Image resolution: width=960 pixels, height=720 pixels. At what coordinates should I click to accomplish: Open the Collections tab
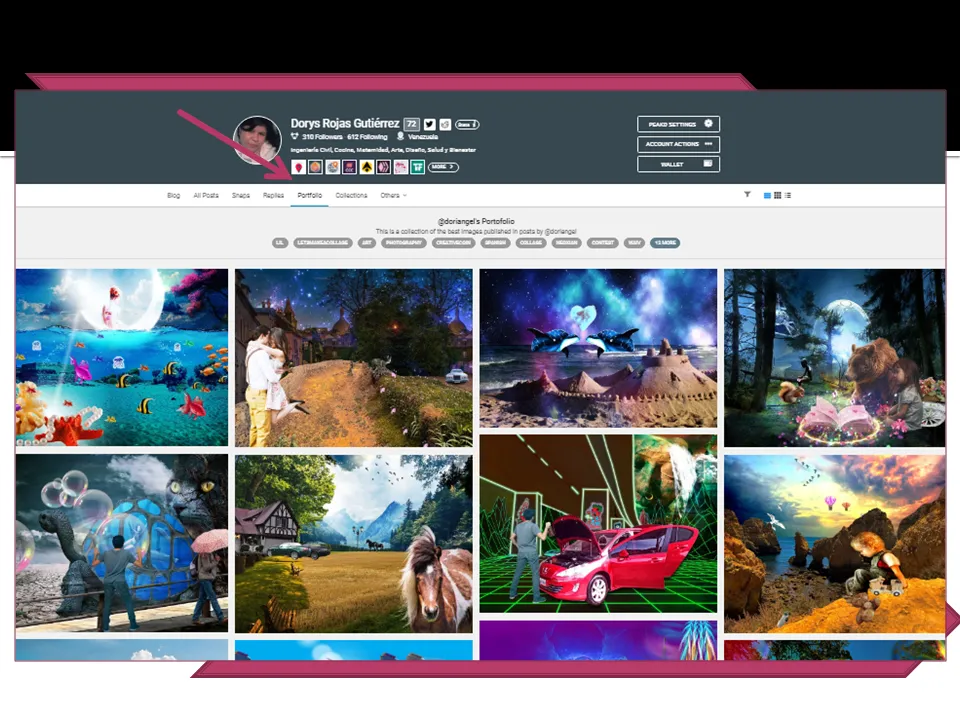[x=351, y=195]
